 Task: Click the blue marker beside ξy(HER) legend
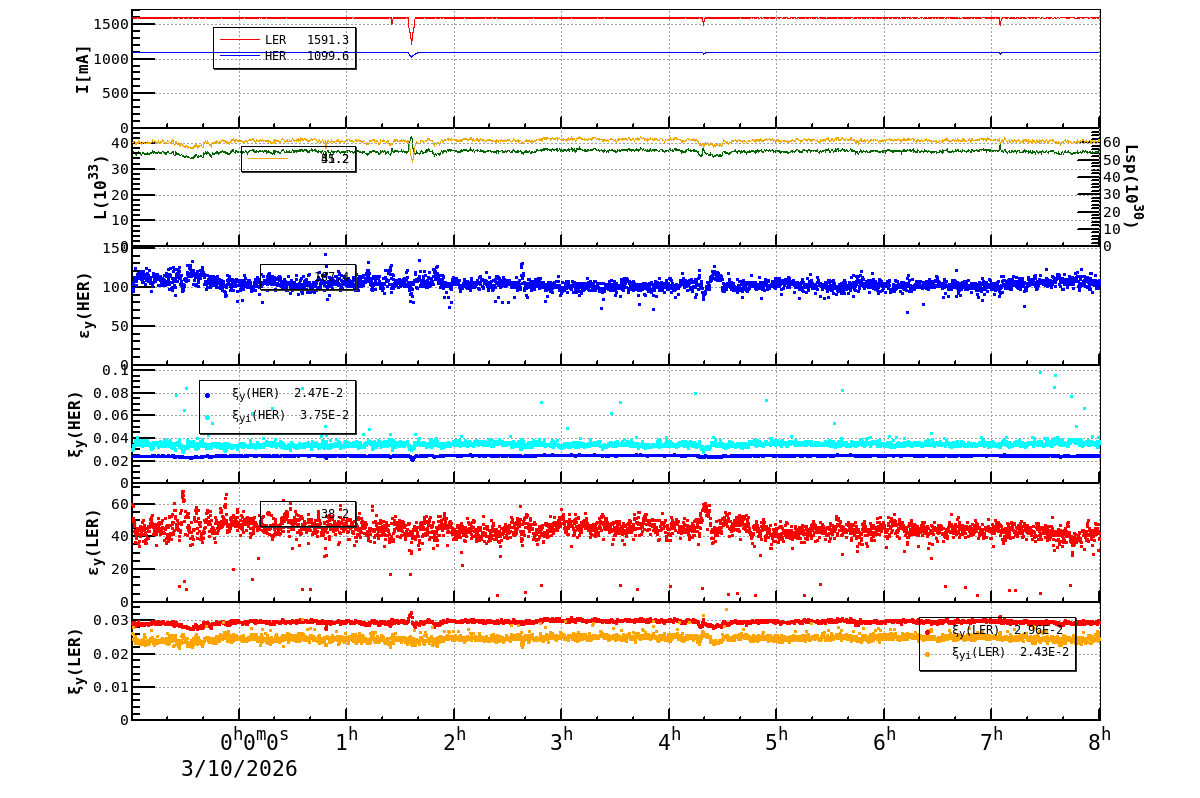(x=207, y=395)
